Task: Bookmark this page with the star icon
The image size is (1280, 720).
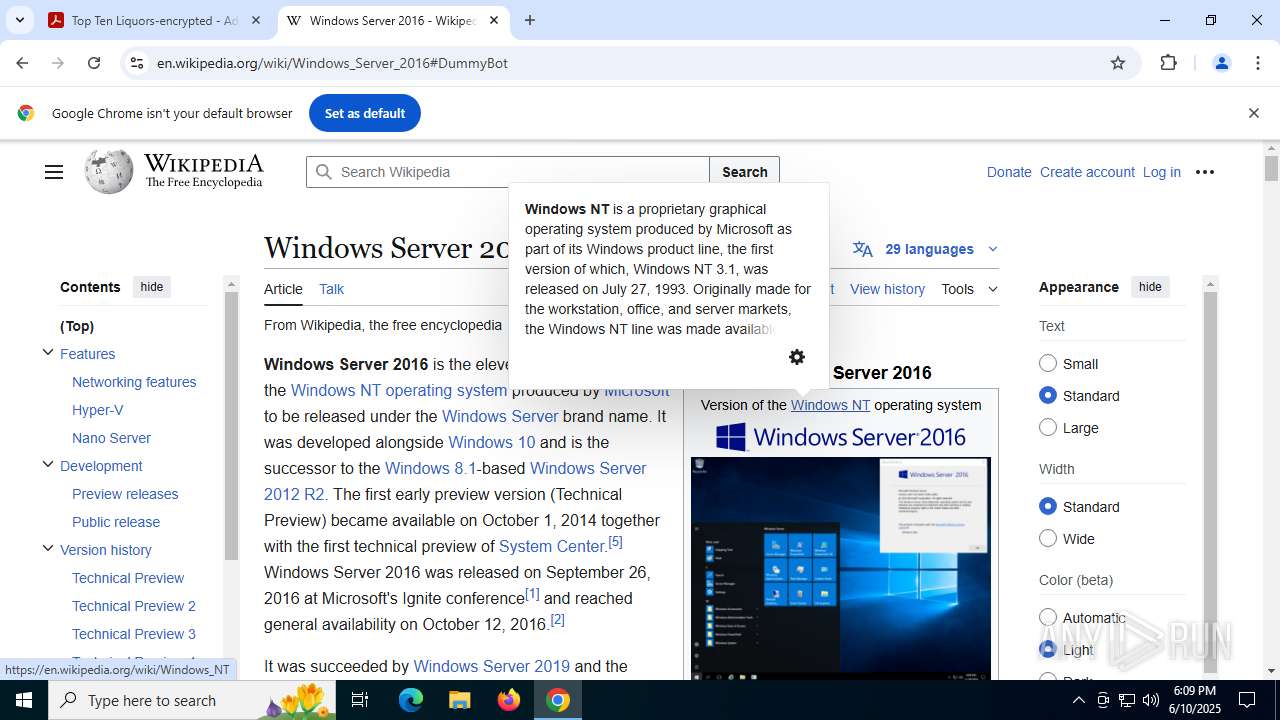Action: tap(1118, 63)
